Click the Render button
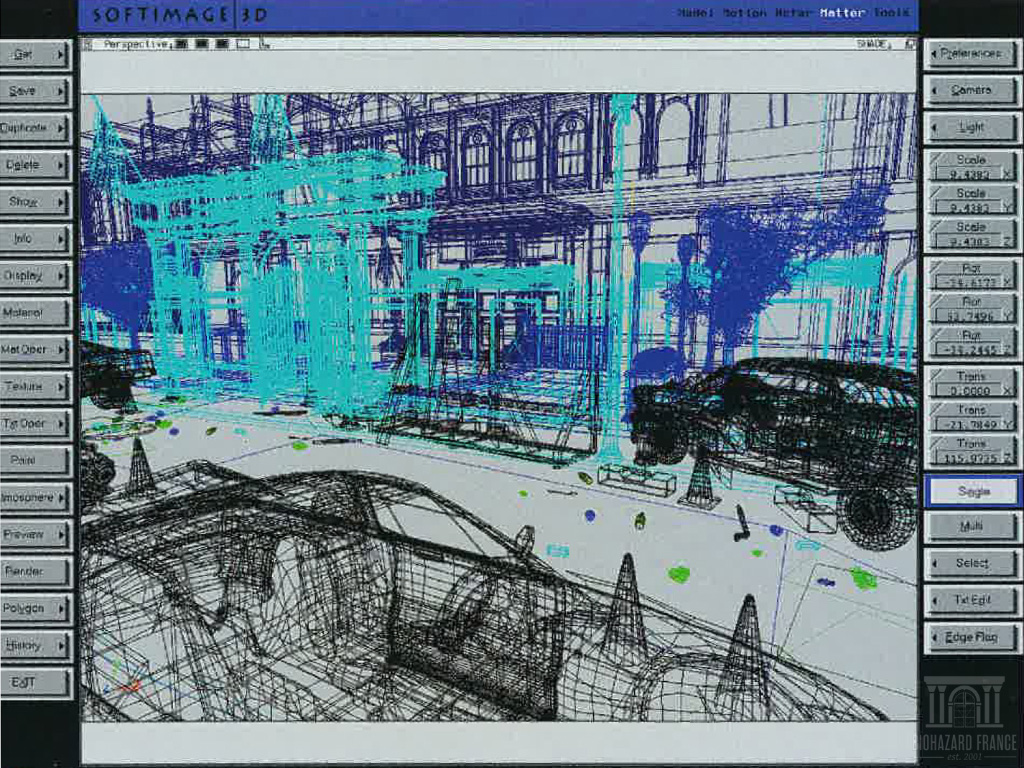This screenshot has height=768, width=1024. (x=35, y=571)
